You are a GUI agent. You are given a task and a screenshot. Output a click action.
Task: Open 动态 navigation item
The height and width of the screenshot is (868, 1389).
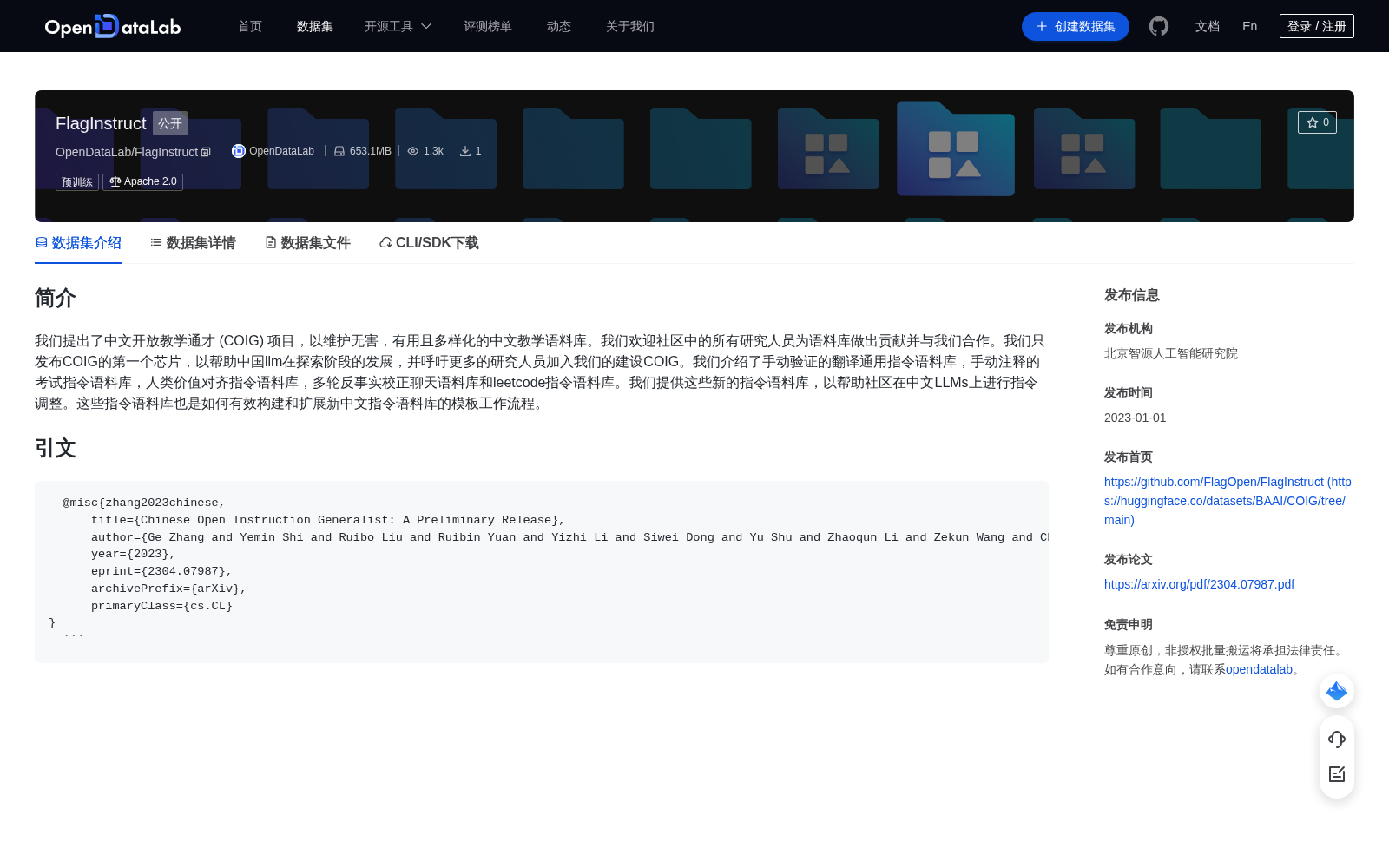tap(559, 26)
